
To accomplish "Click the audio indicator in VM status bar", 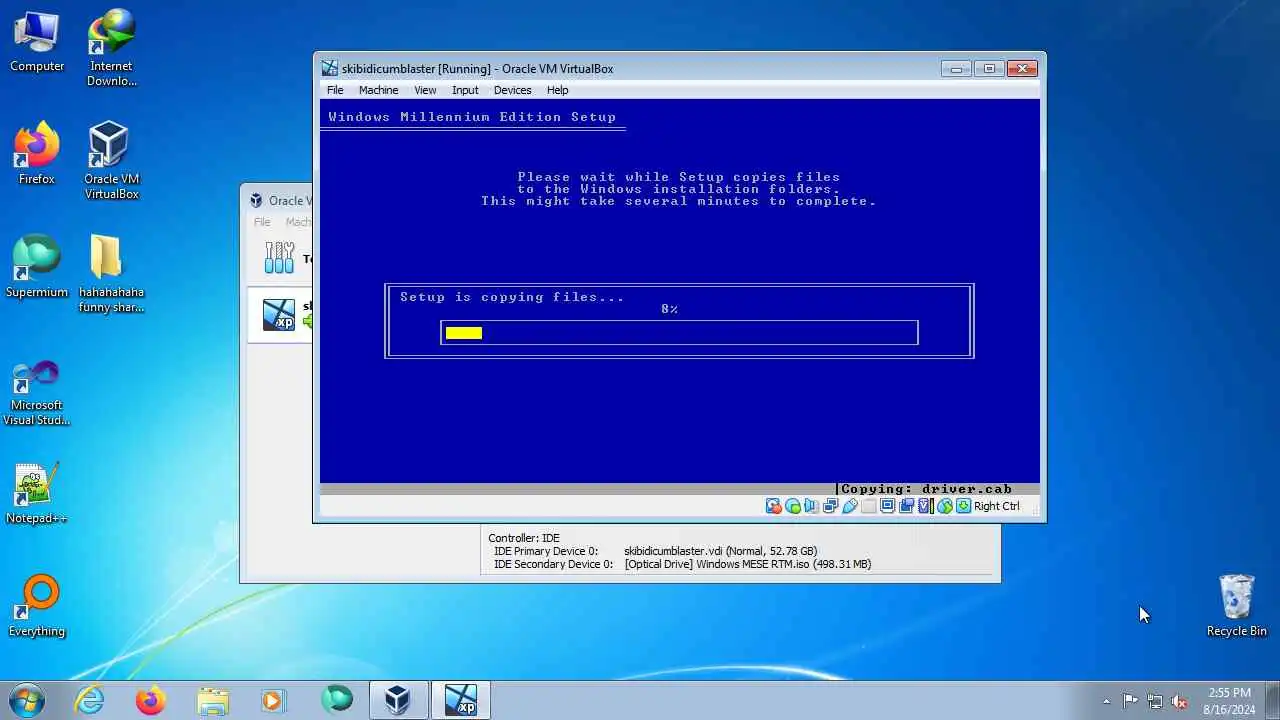I will click(811, 506).
